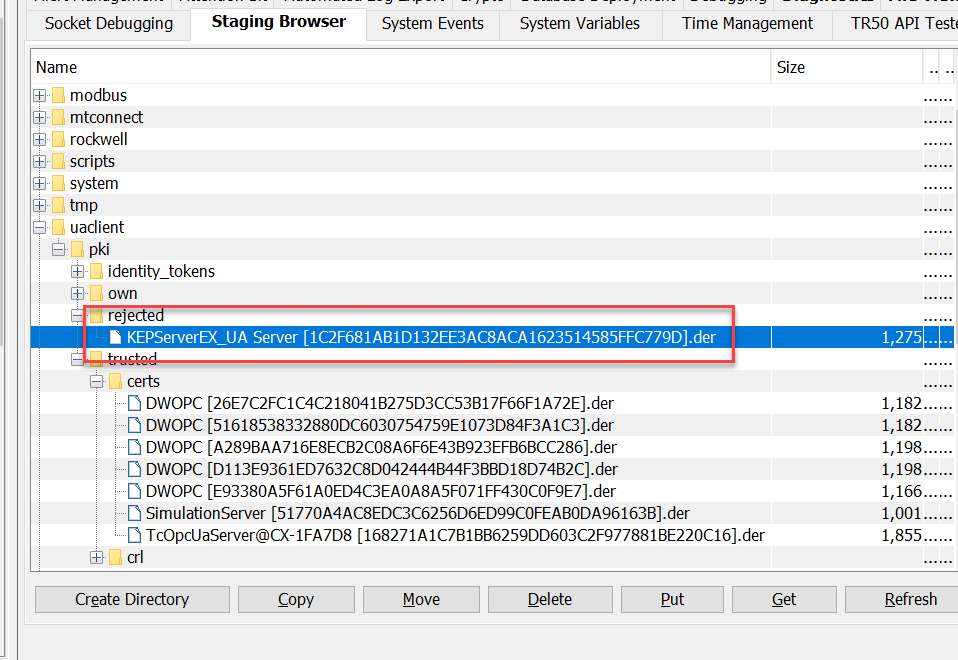Click the rockwell folder icon
The width and height of the screenshot is (958, 660).
pyautogui.click(x=58, y=139)
